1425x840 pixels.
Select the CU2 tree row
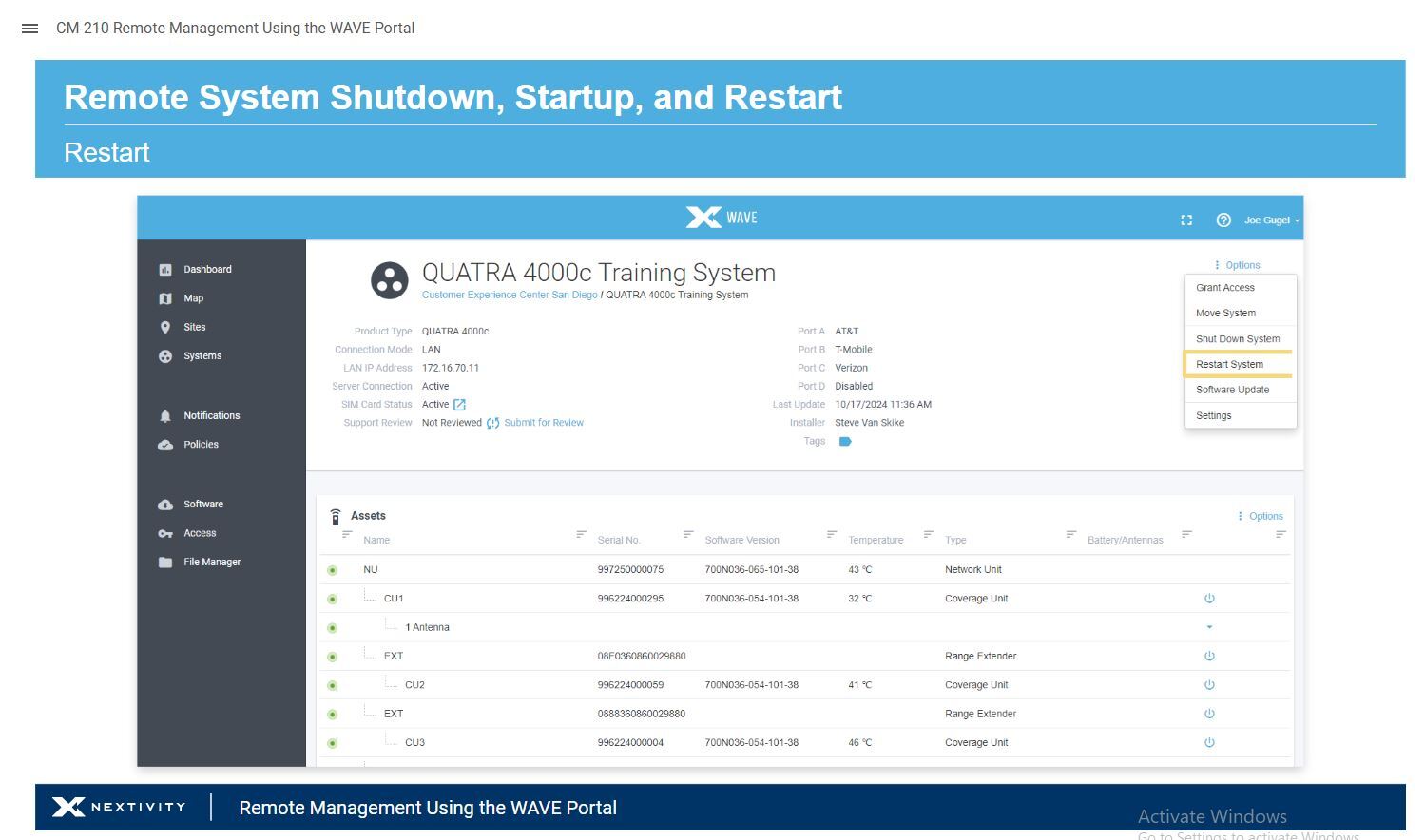click(805, 685)
